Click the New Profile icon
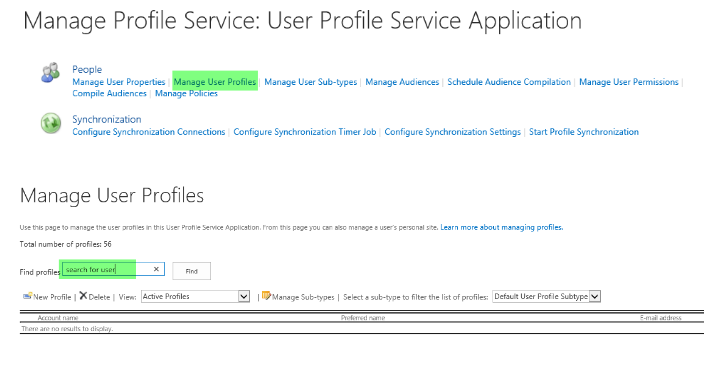The height and width of the screenshot is (366, 724). (x=27, y=296)
